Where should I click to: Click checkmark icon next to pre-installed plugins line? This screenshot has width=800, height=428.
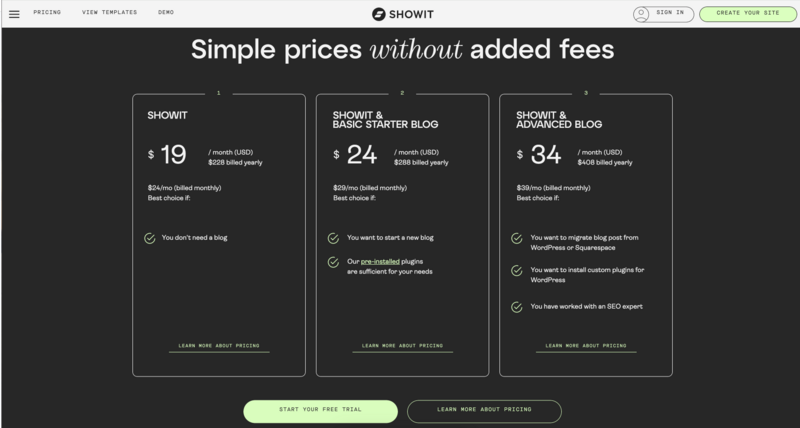coord(333,262)
